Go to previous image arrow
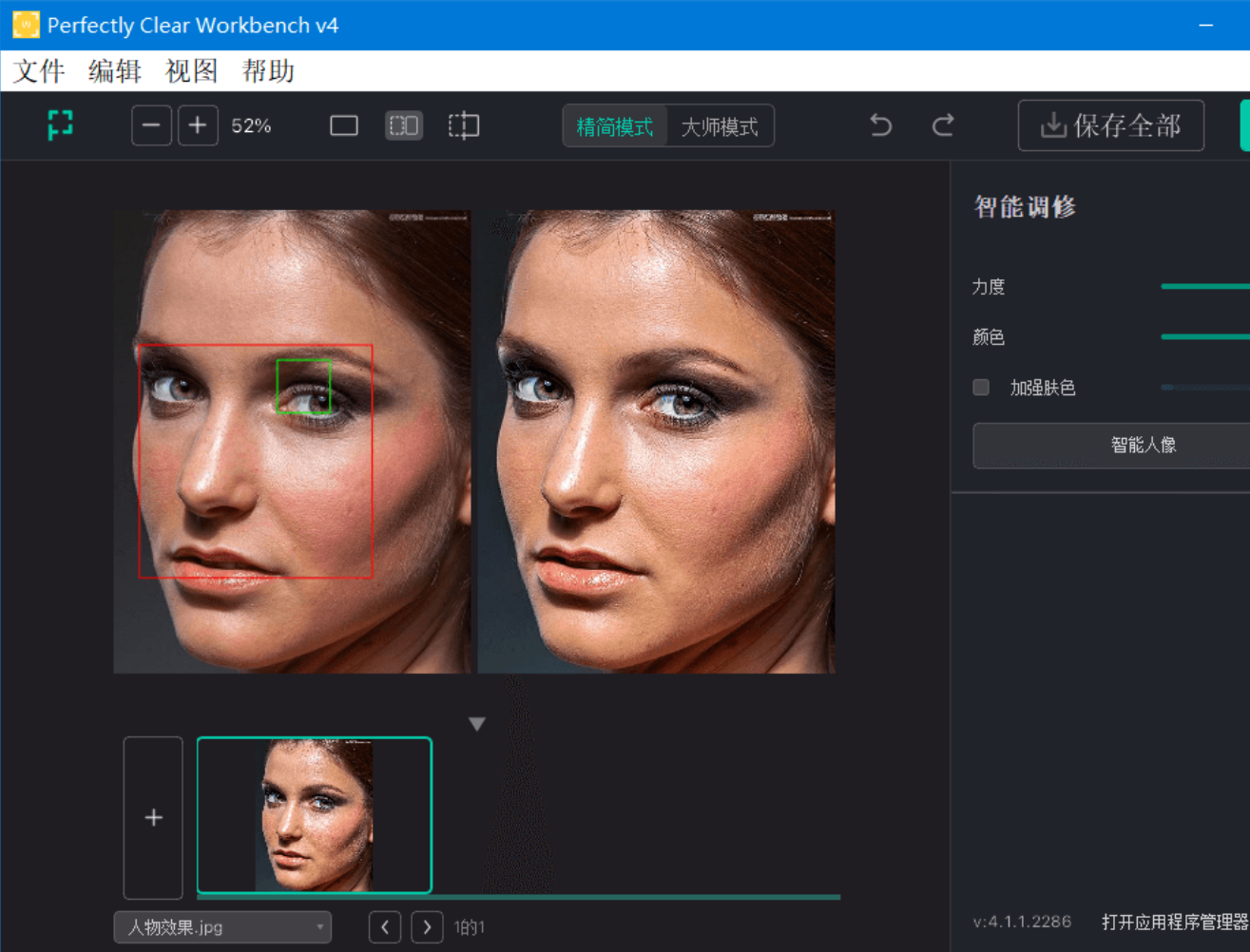 (385, 926)
